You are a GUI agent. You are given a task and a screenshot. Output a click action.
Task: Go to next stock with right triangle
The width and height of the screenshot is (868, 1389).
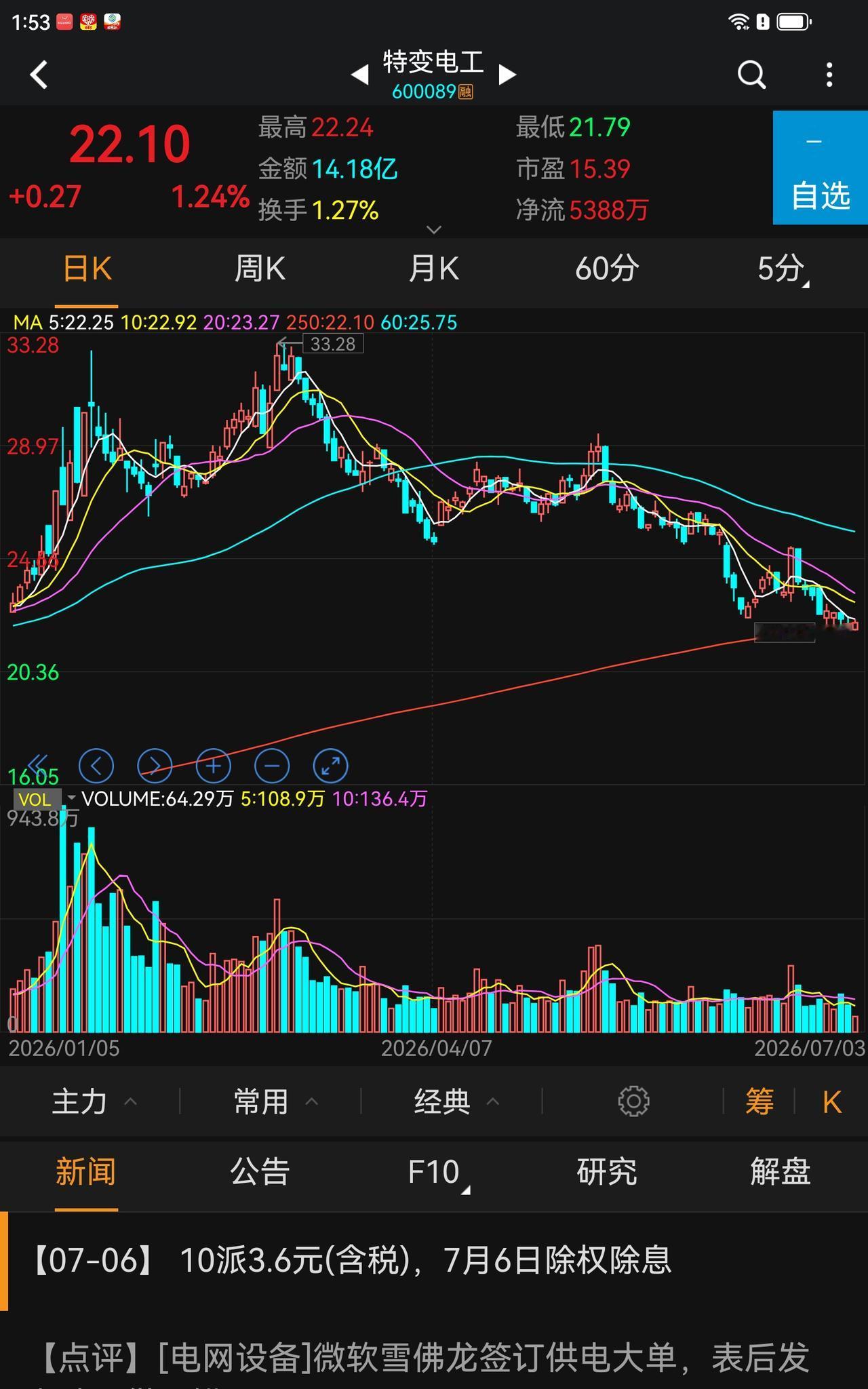click(x=507, y=75)
